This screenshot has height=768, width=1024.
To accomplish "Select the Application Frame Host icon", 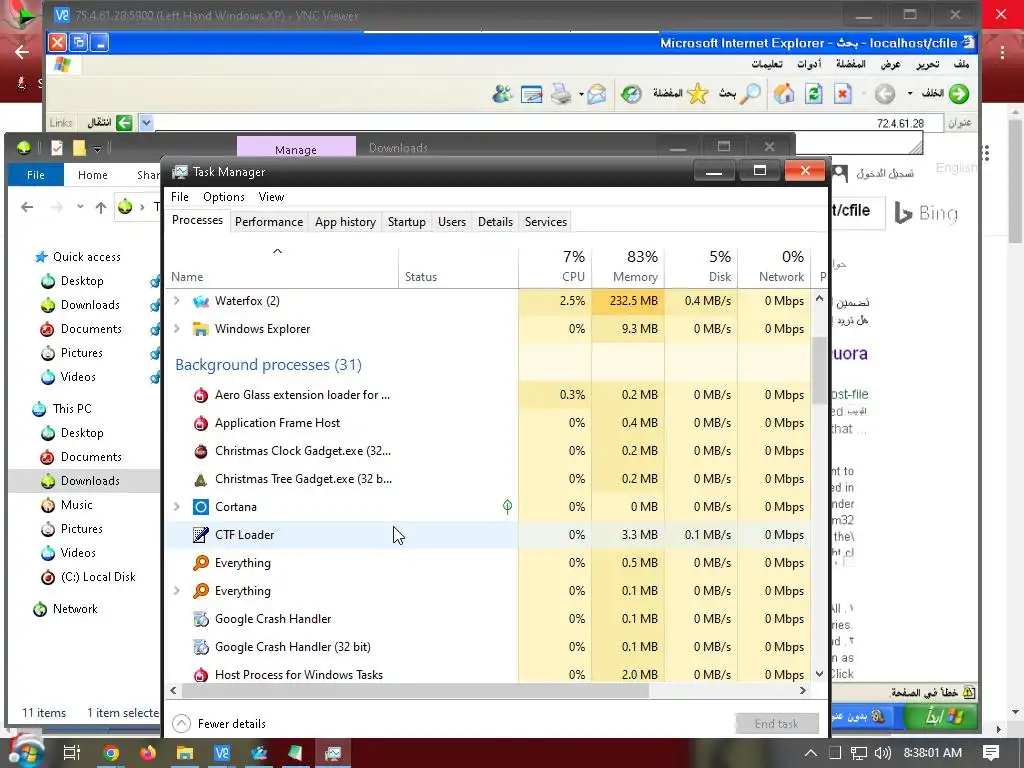I will tap(200, 423).
